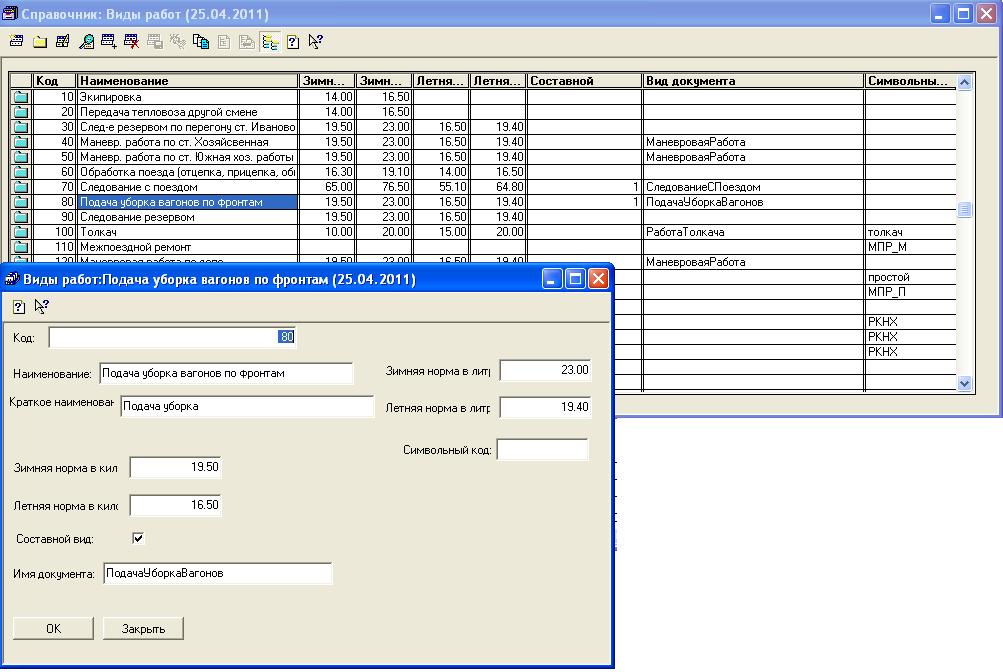The width and height of the screenshot is (1003, 672).
Task: Select Маневр. работа по ст. Хозяйсвенная row
Action: pos(187,142)
